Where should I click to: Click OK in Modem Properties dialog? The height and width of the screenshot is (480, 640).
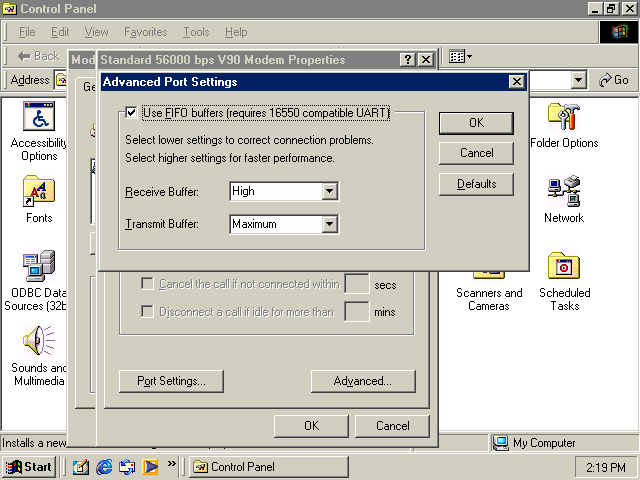coord(311,426)
